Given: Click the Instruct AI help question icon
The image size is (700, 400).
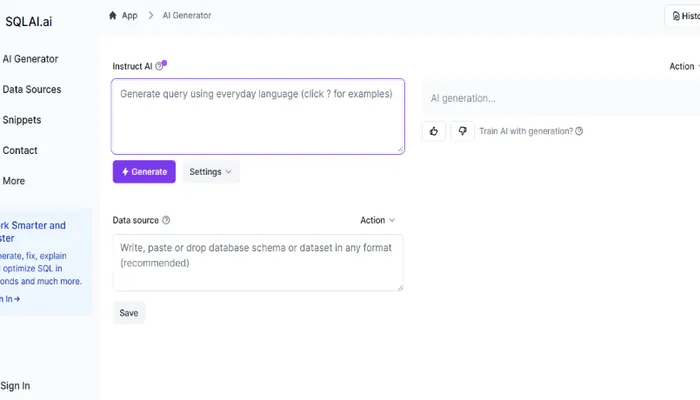Looking at the screenshot, I should 159,67.
